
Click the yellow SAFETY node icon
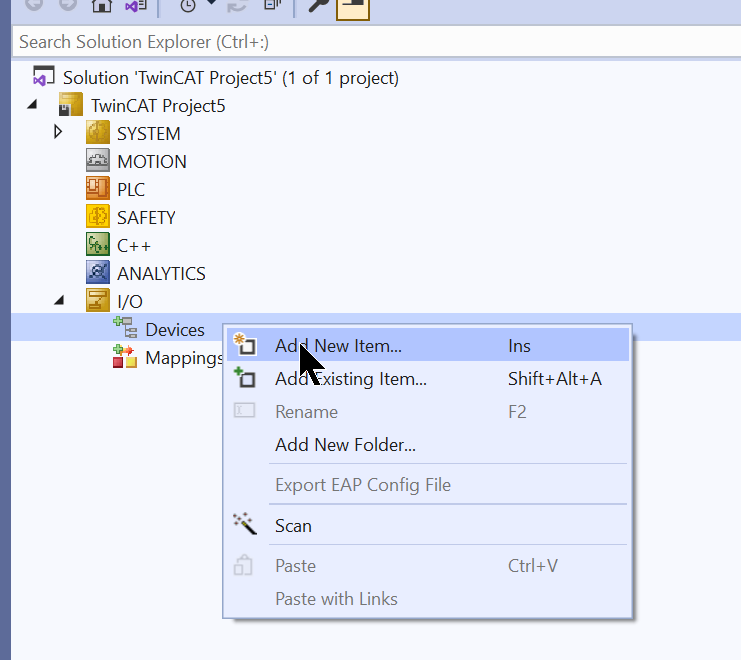coord(98,216)
